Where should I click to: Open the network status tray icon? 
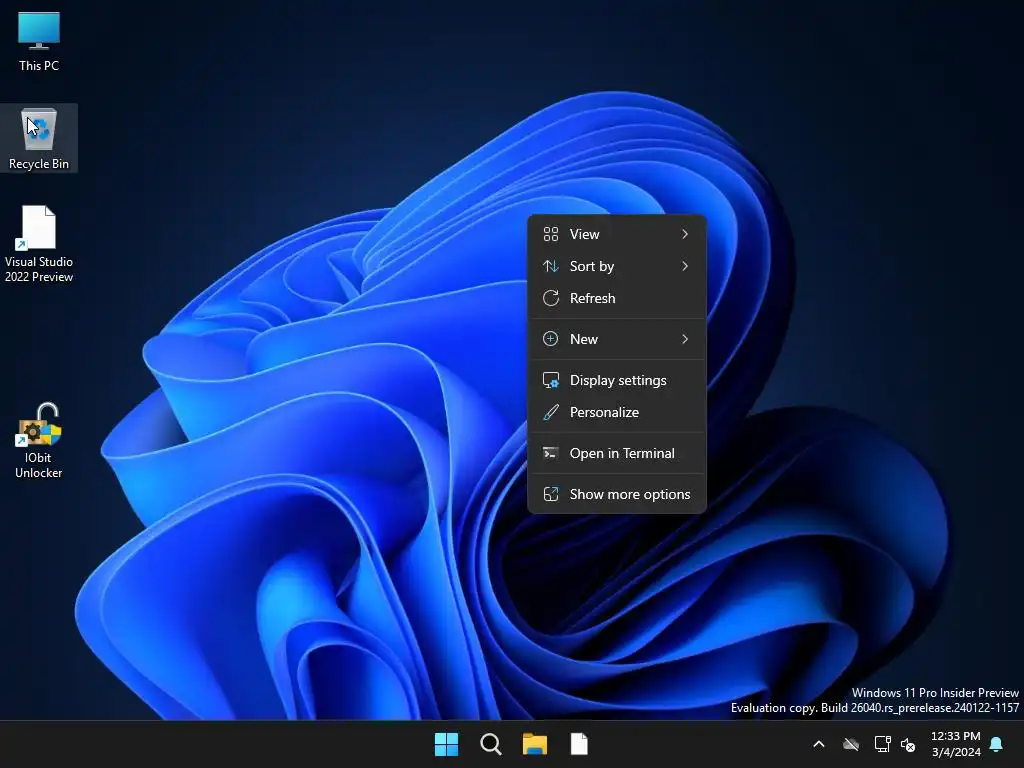pyautogui.click(x=882, y=744)
